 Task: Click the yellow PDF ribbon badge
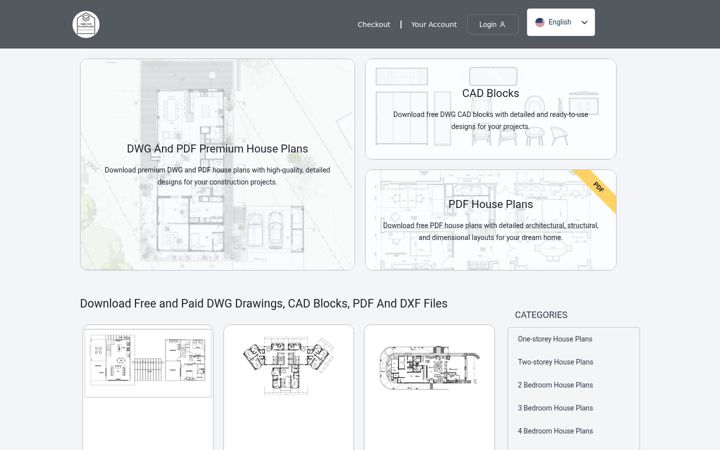pos(596,189)
